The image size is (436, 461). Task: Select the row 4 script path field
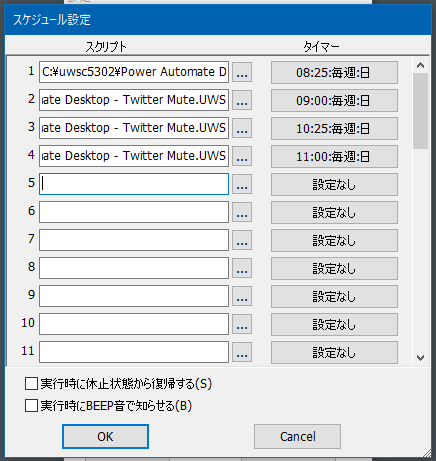(134, 156)
